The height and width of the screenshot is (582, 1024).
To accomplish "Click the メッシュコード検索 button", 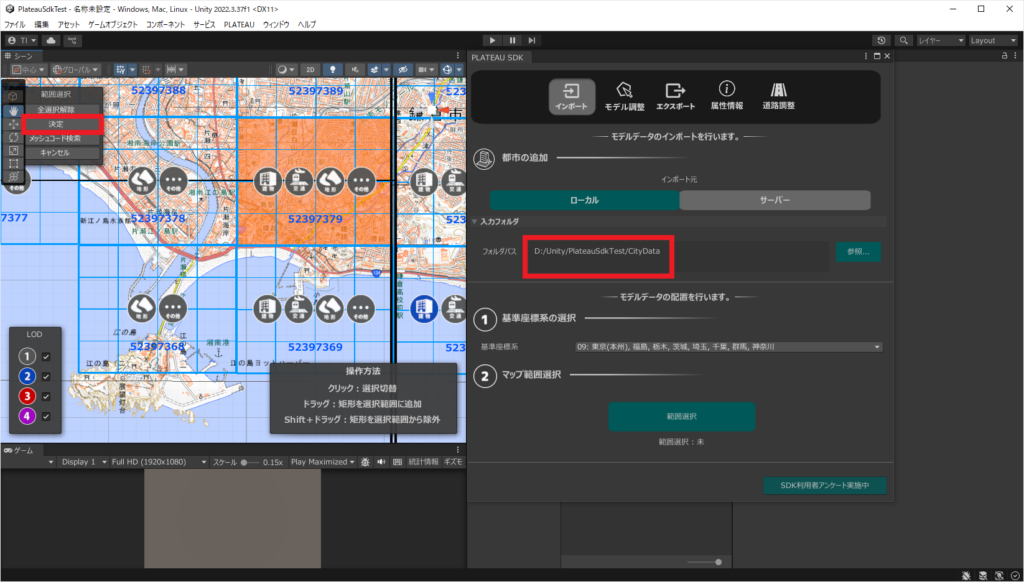I will click(56, 138).
